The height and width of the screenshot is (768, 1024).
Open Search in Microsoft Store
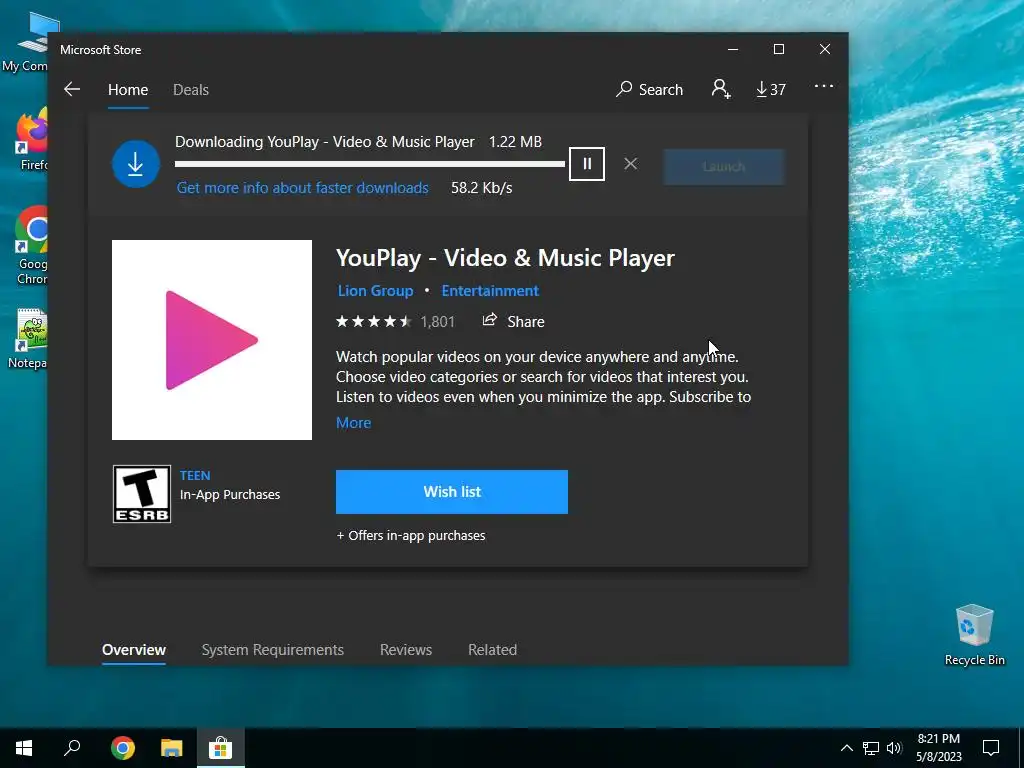tap(649, 89)
